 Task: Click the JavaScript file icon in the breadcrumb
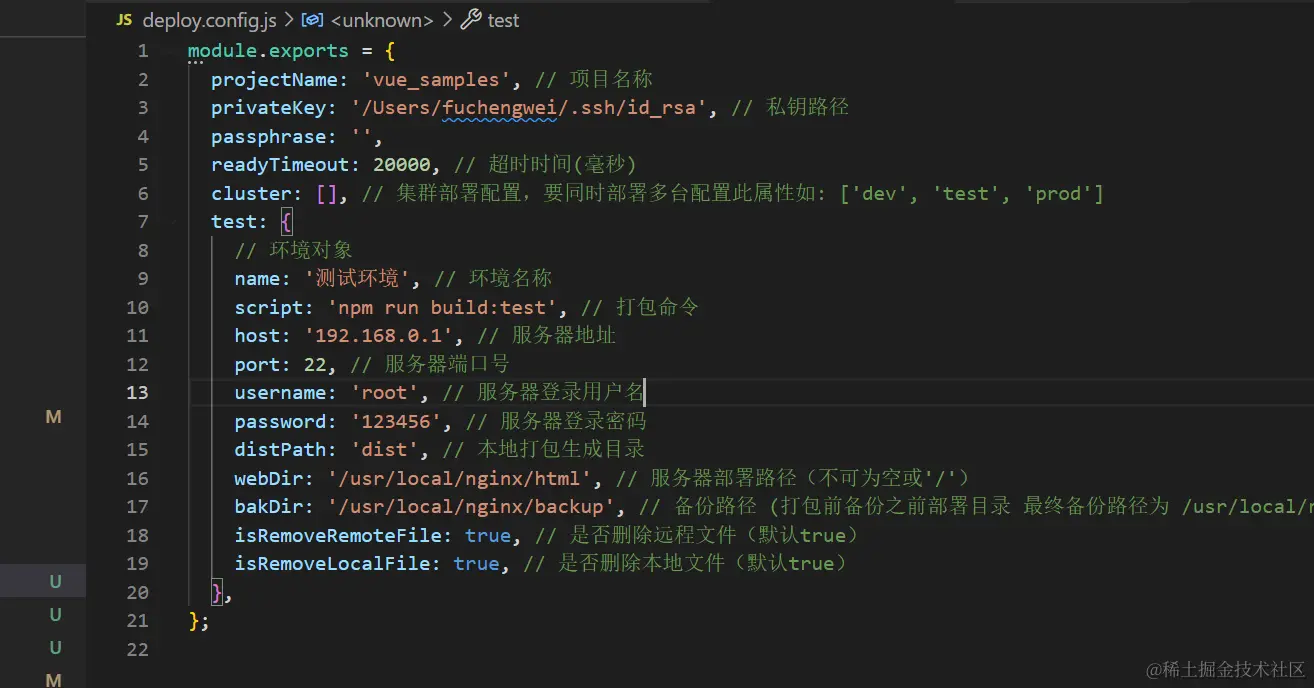coord(123,19)
